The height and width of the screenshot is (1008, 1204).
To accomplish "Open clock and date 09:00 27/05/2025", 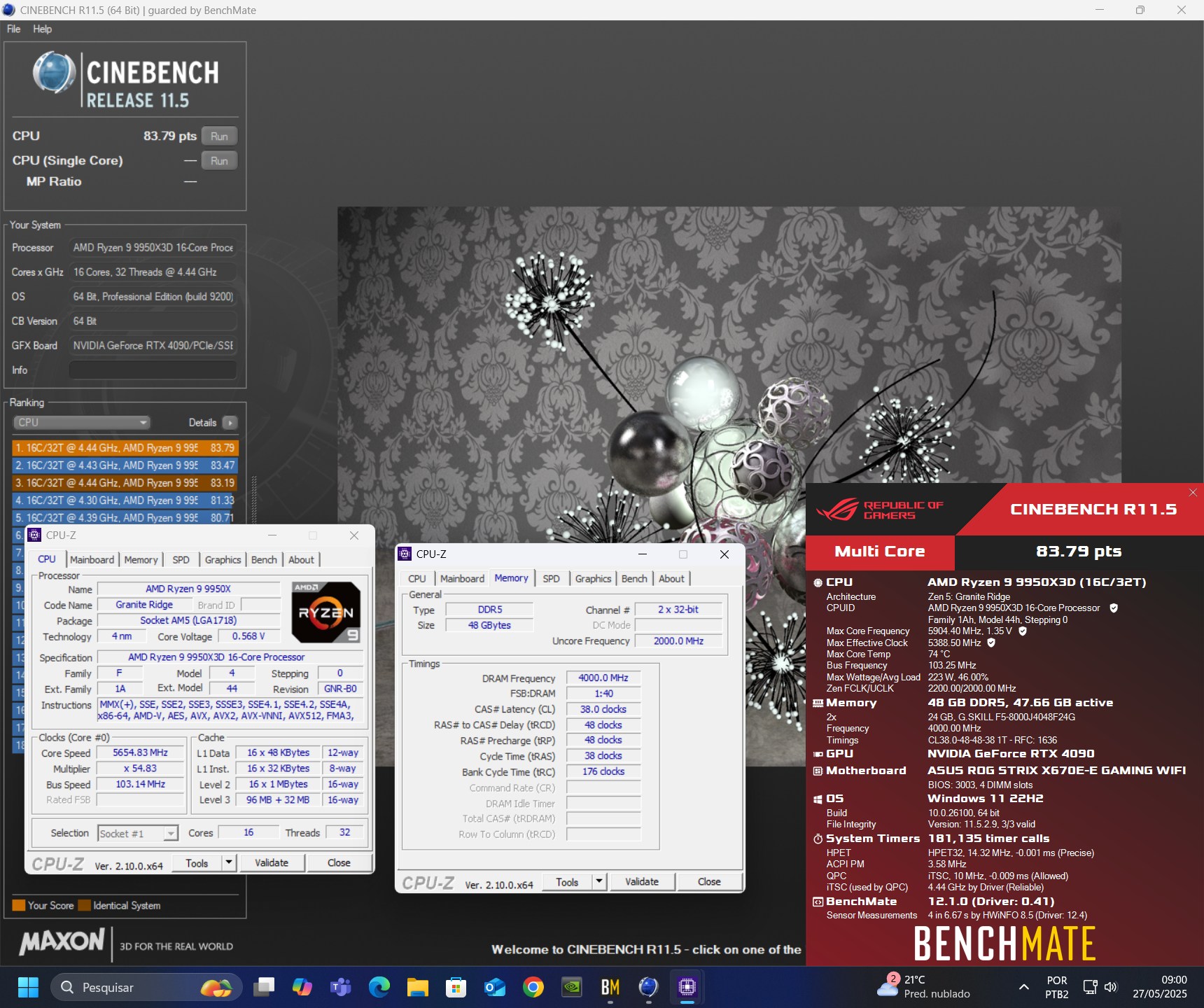I will tap(1161, 987).
